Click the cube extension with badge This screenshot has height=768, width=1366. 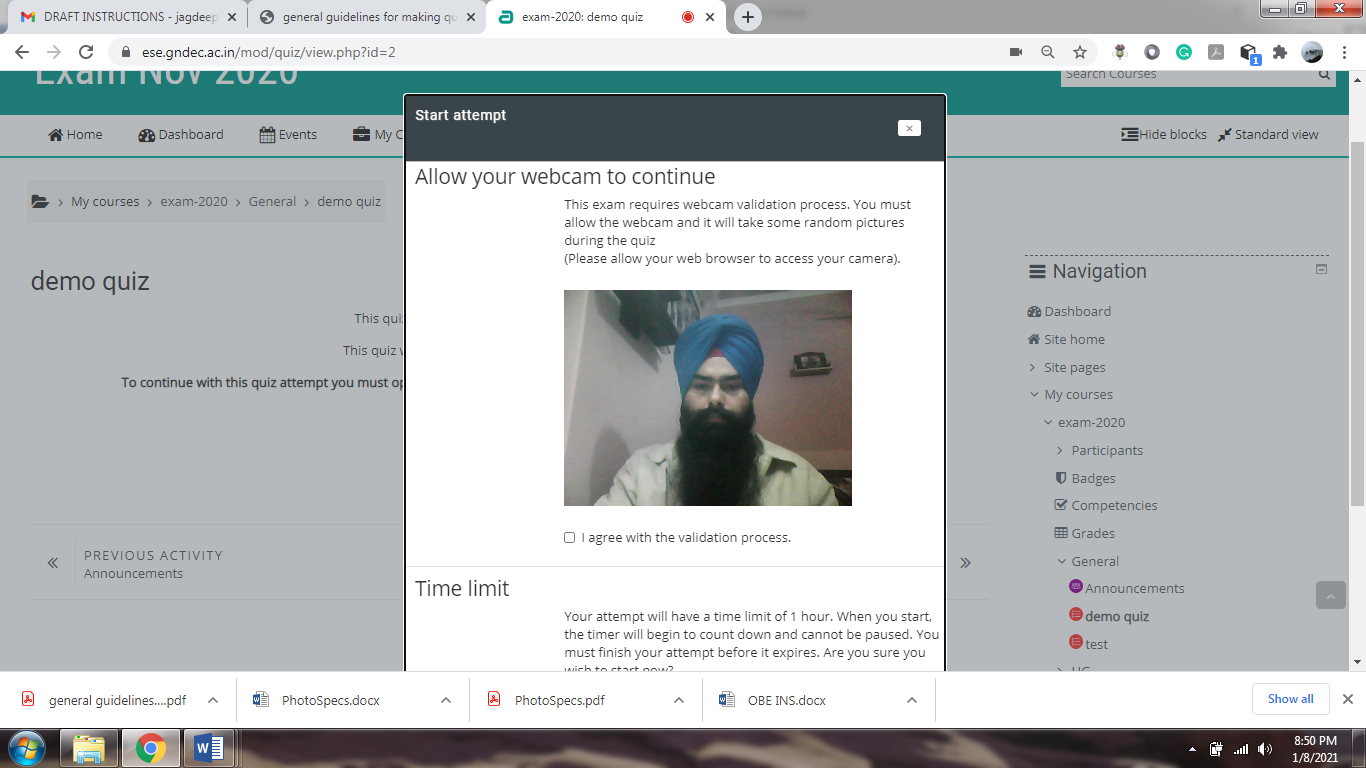[1249, 54]
